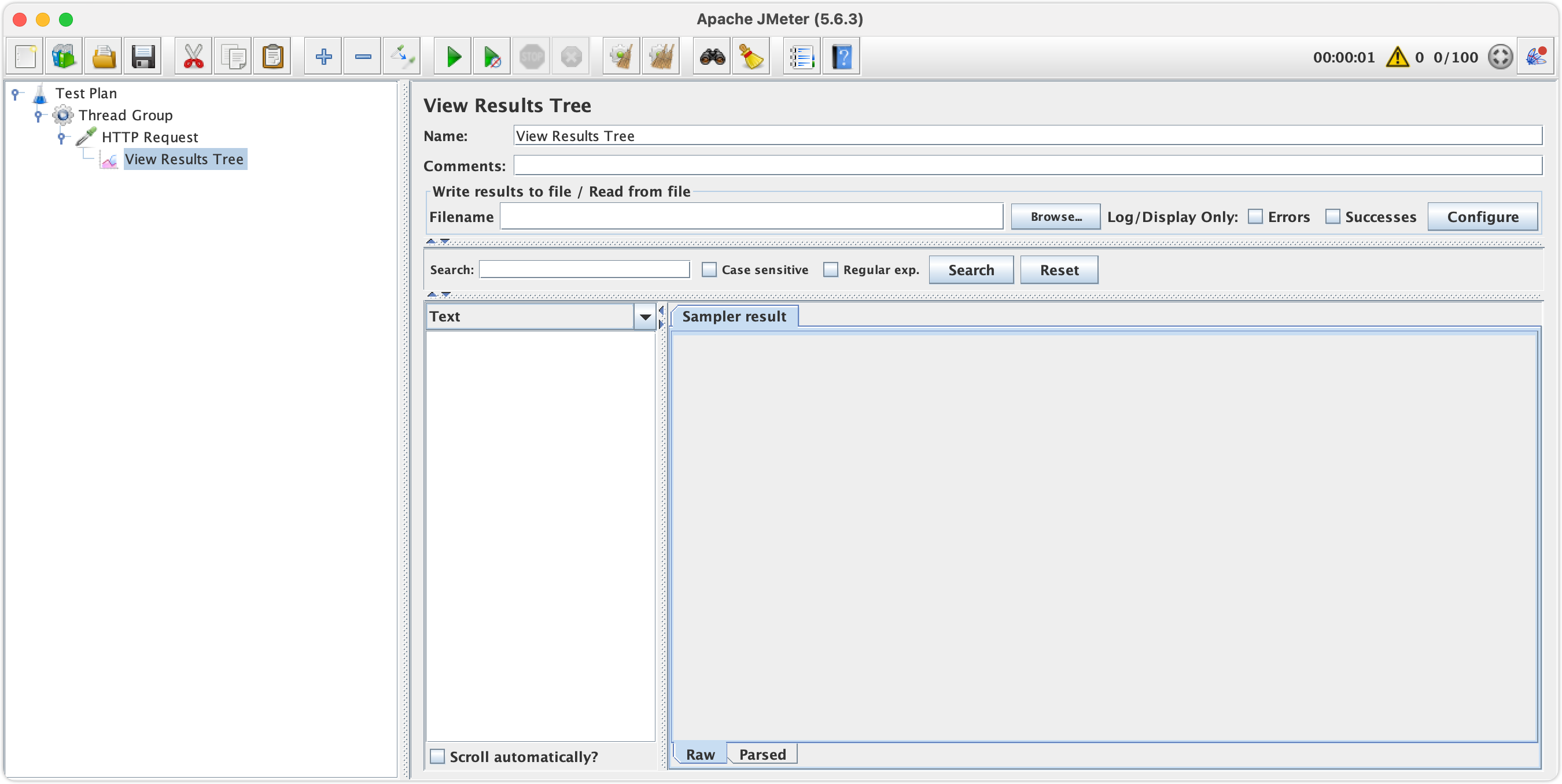Collapse the Test Plan tree node

pyautogui.click(x=15, y=93)
